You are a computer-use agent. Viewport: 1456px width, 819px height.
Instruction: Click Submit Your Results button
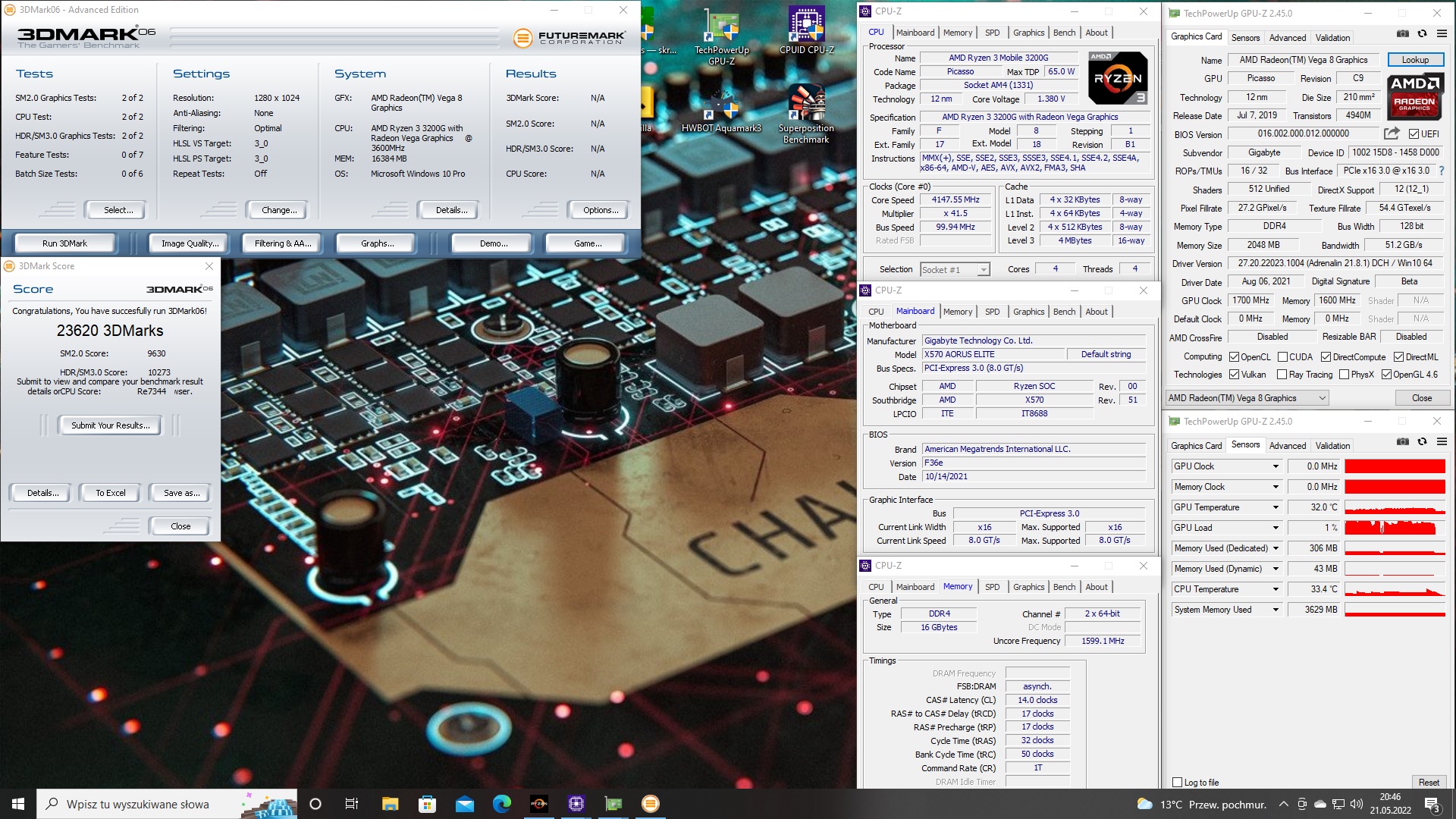point(111,425)
